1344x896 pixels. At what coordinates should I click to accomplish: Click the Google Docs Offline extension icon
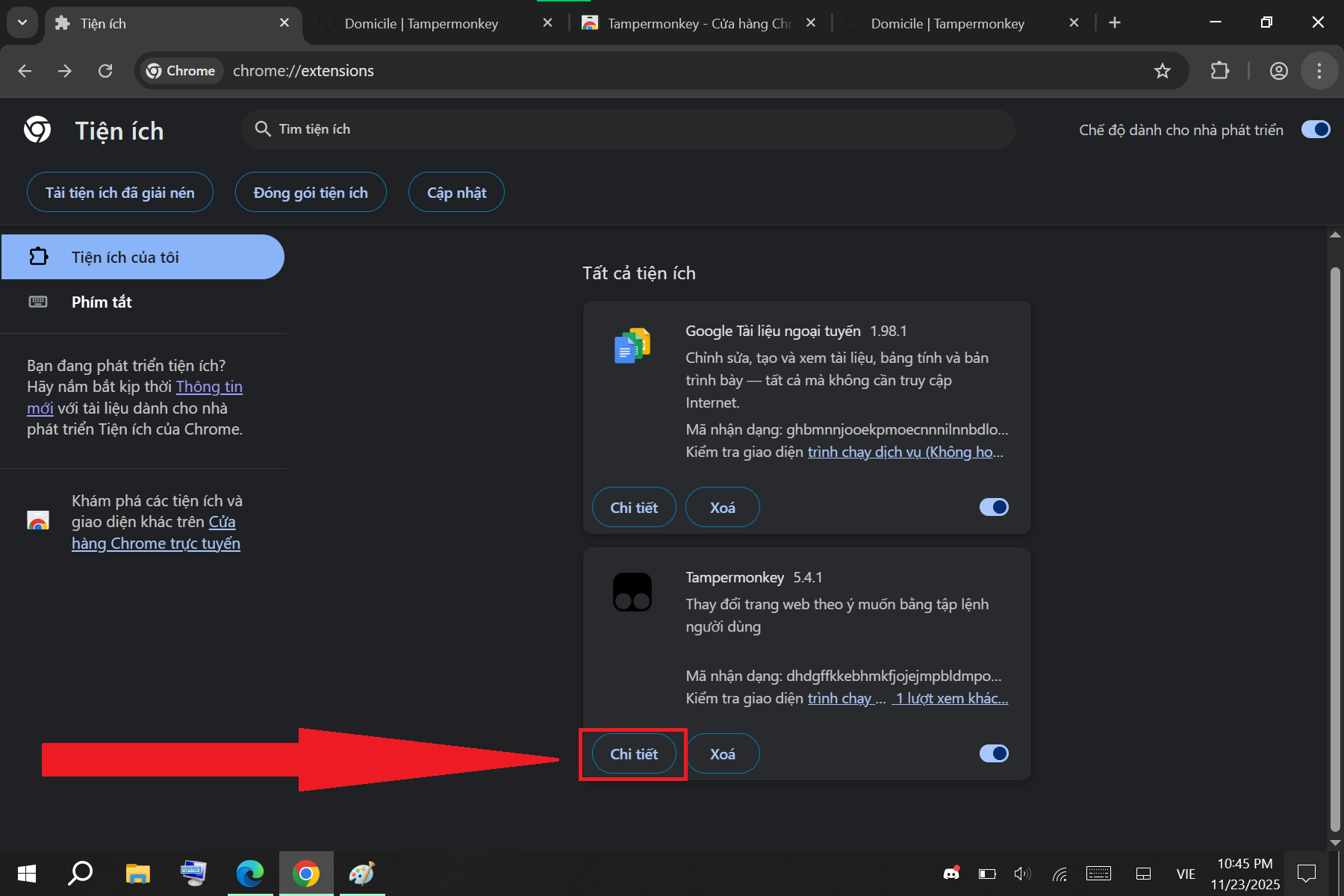click(x=632, y=346)
